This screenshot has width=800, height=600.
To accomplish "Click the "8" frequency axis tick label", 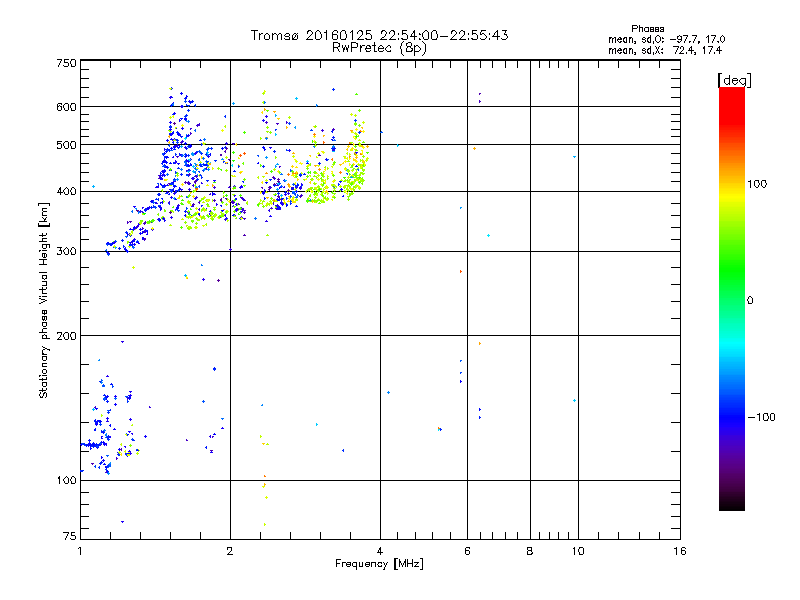I will point(530,551).
